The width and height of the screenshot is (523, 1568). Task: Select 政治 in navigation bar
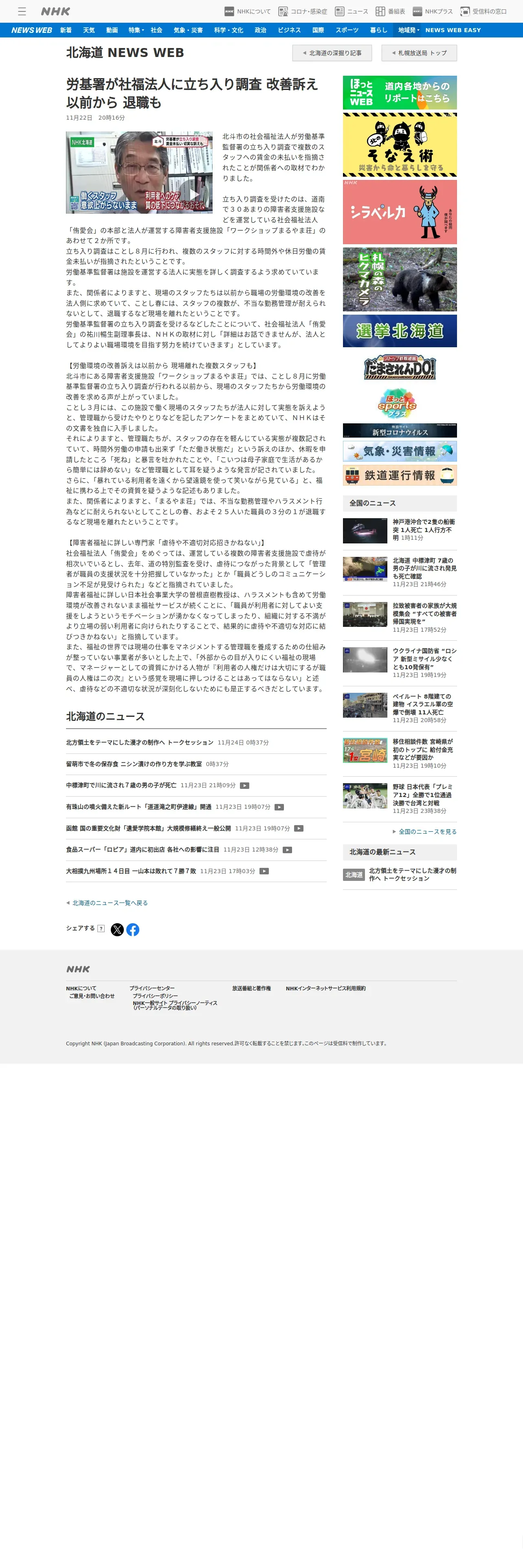[x=261, y=30]
